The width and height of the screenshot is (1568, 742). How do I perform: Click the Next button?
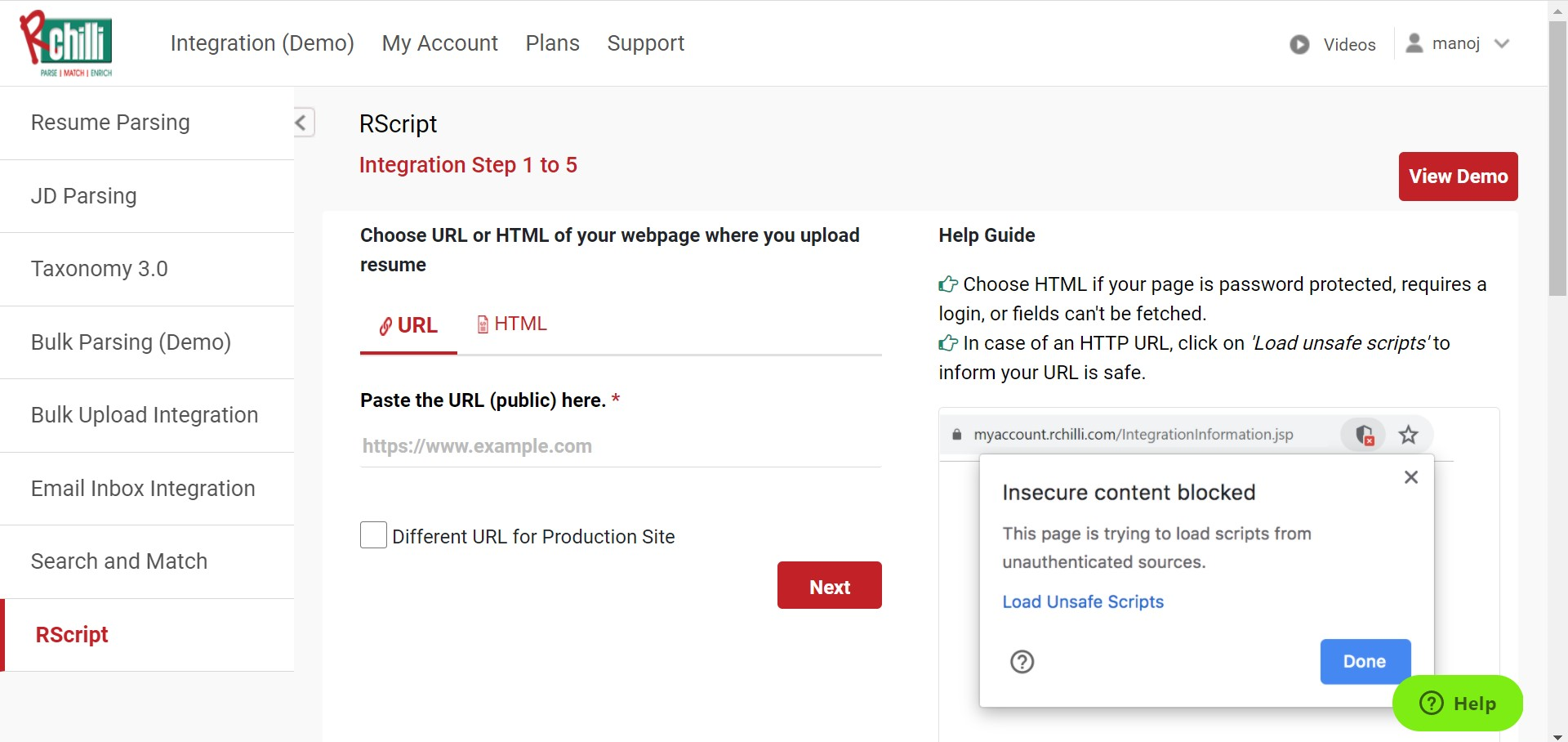pos(829,585)
